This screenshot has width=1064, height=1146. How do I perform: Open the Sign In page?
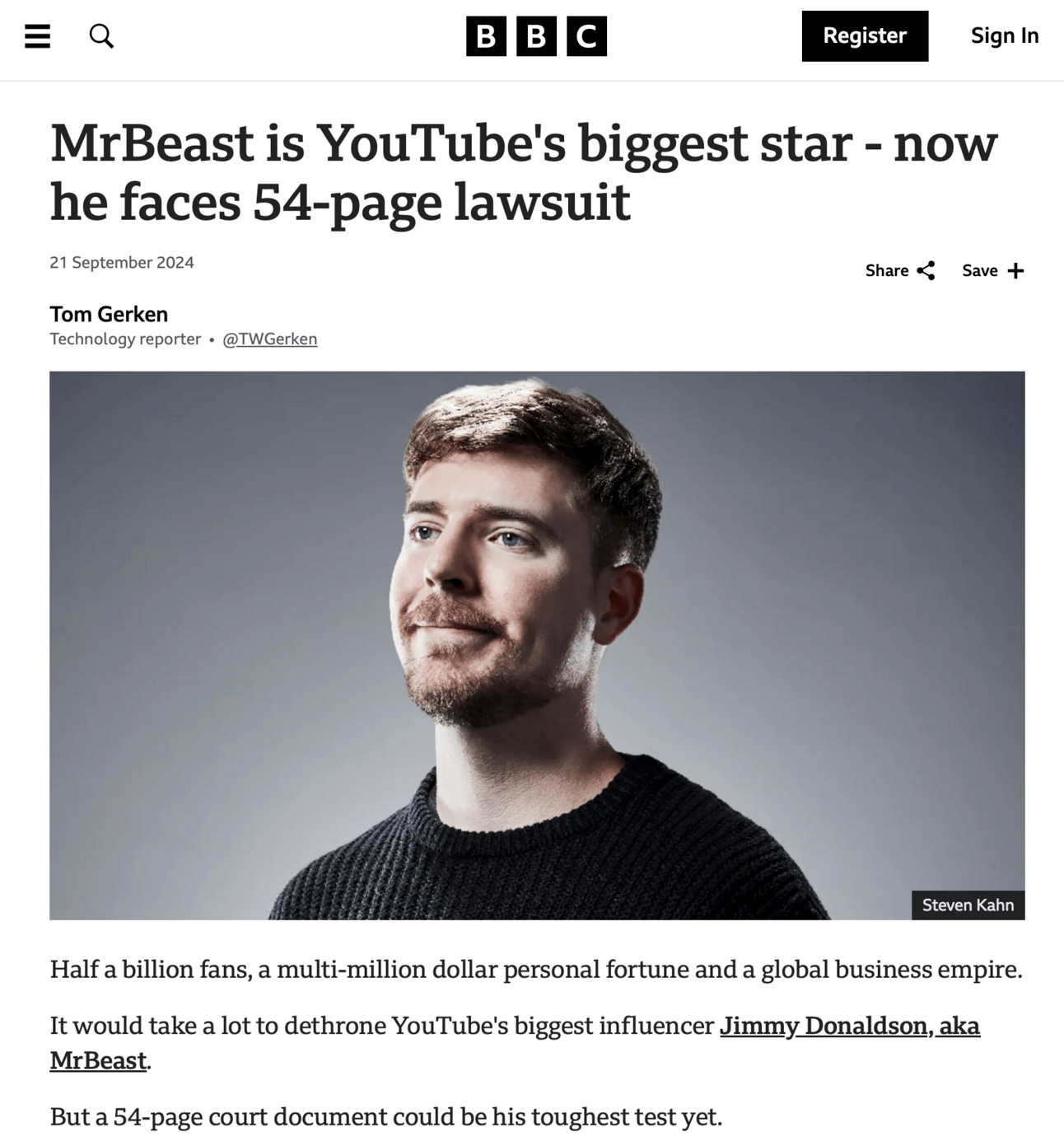click(x=1005, y=36)
